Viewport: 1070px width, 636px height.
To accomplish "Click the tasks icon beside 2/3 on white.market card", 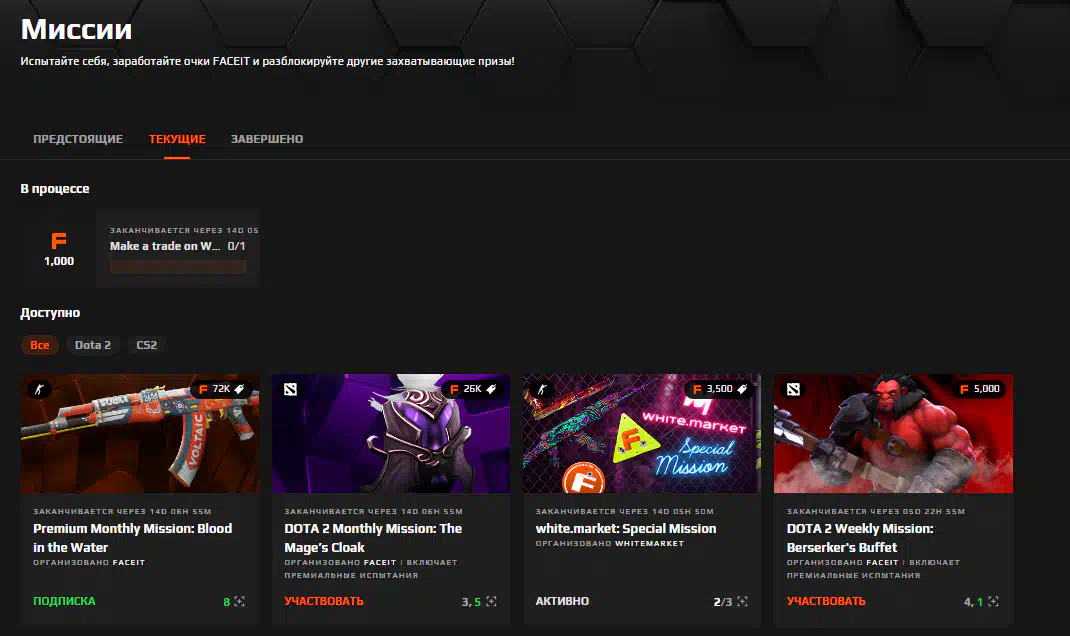I will (742, 601).
